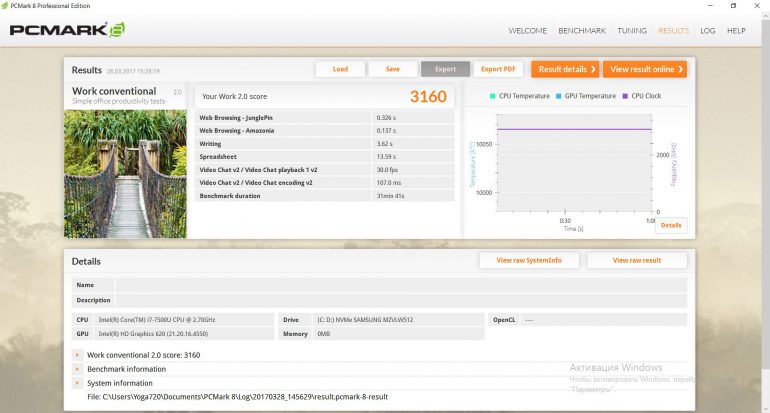Expand Benchmark information section
The width and height of the screenshot is (770, 413).
click(x=77, y=369)
